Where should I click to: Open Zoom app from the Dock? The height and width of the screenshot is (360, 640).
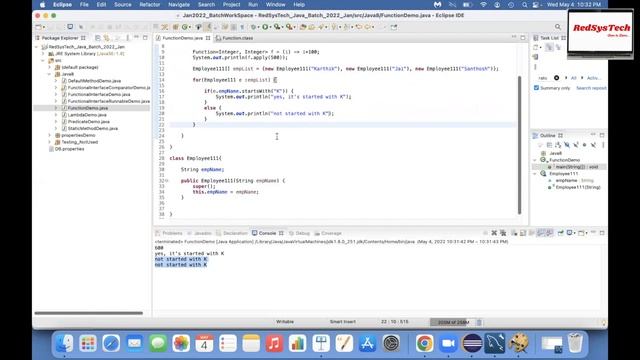448,343
